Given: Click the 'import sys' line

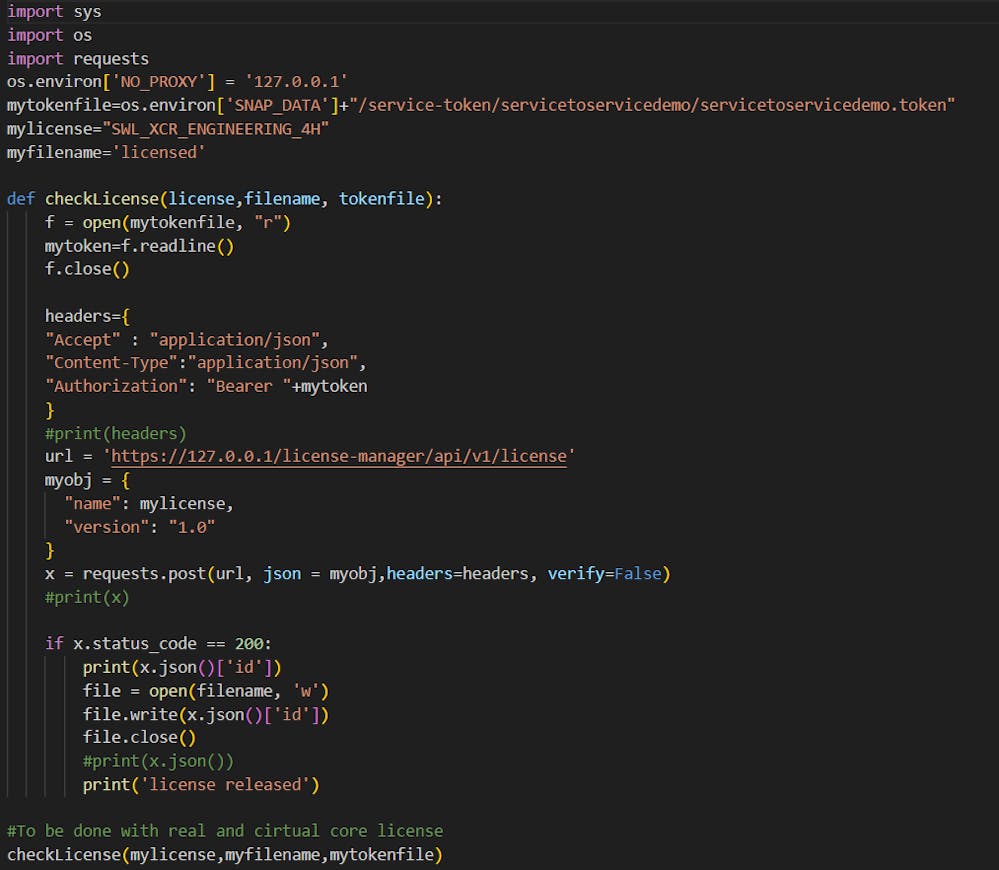Looking at the screenshot, I should 54,11.
